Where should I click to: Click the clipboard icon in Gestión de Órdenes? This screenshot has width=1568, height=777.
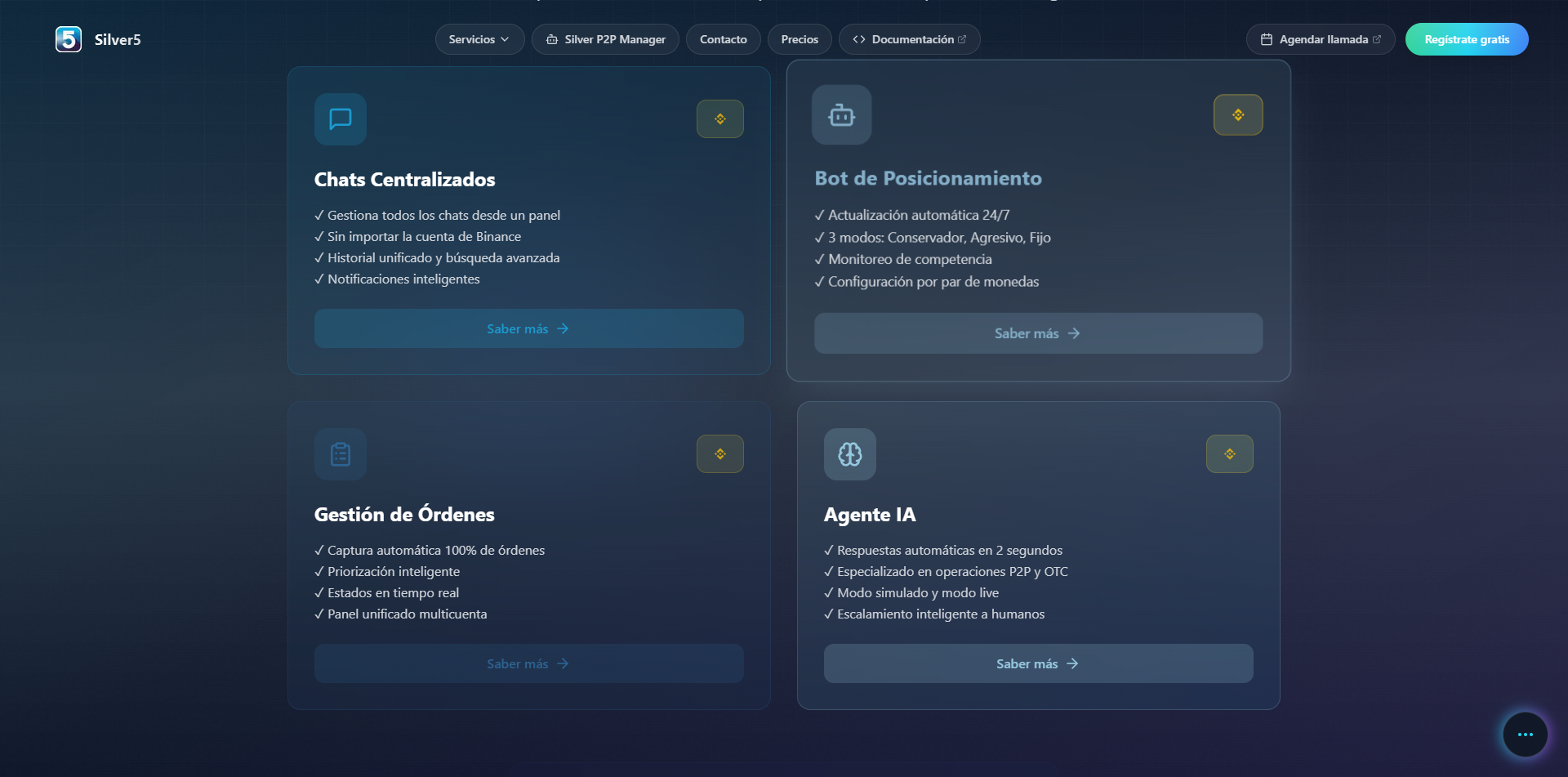click(341, 454)
